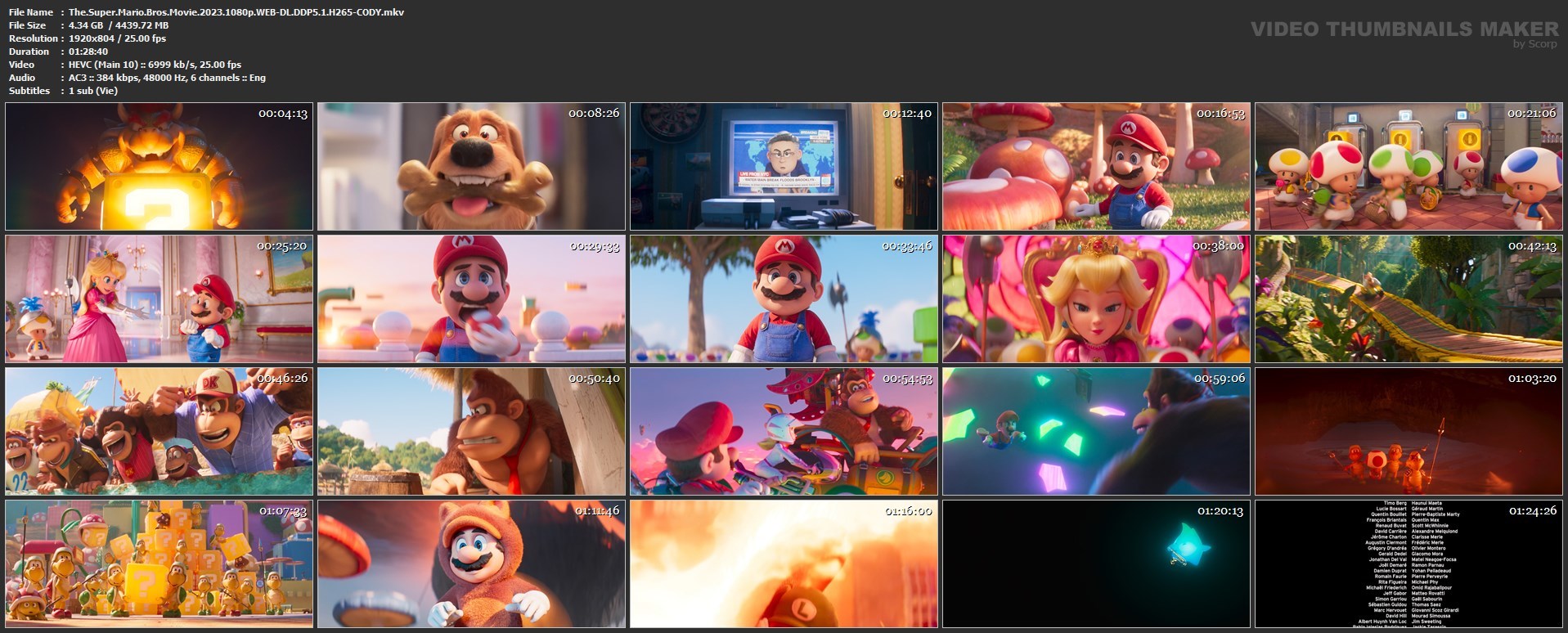
Task: Click the blue star thumbnail at 01:20:13
Action: (1096, 563)
